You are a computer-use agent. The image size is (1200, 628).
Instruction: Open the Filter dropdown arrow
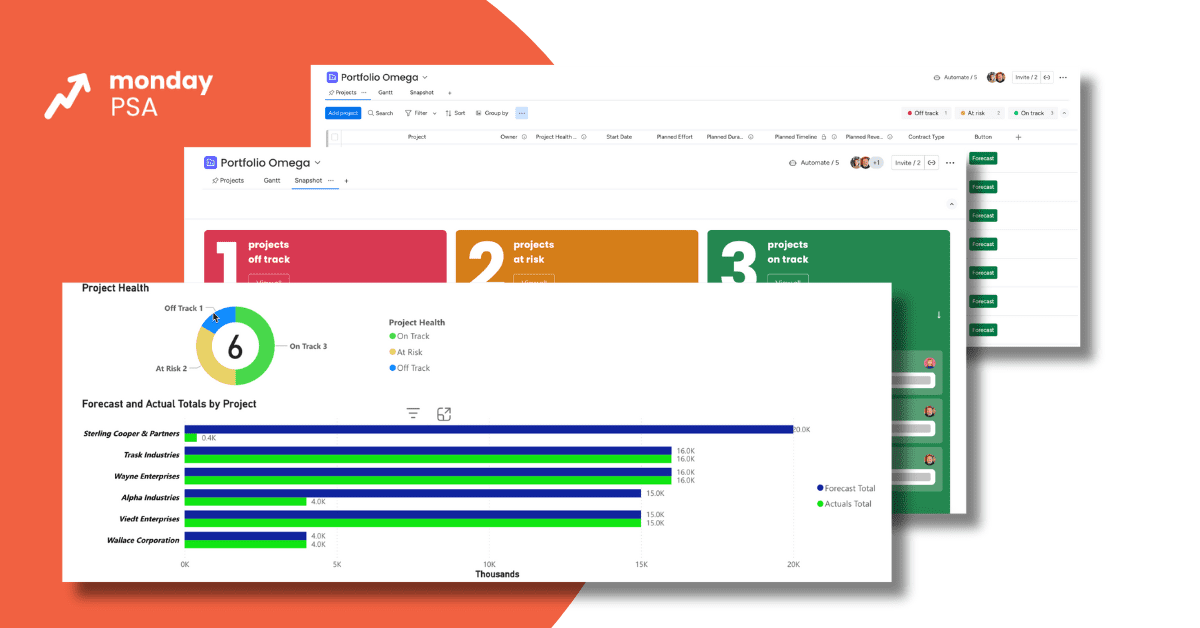pos(435,113)
